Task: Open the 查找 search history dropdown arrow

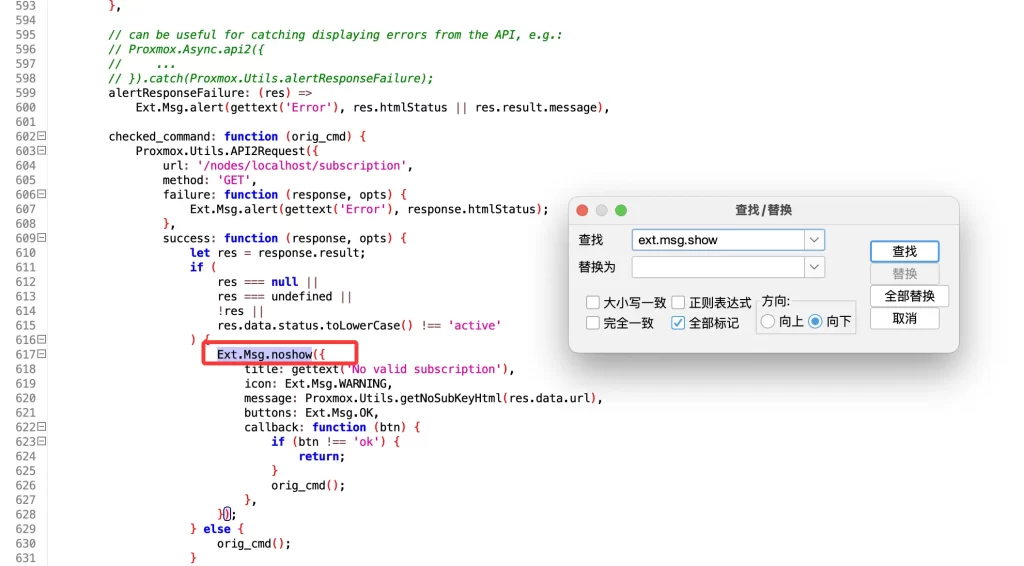Action: pos(815,240)
